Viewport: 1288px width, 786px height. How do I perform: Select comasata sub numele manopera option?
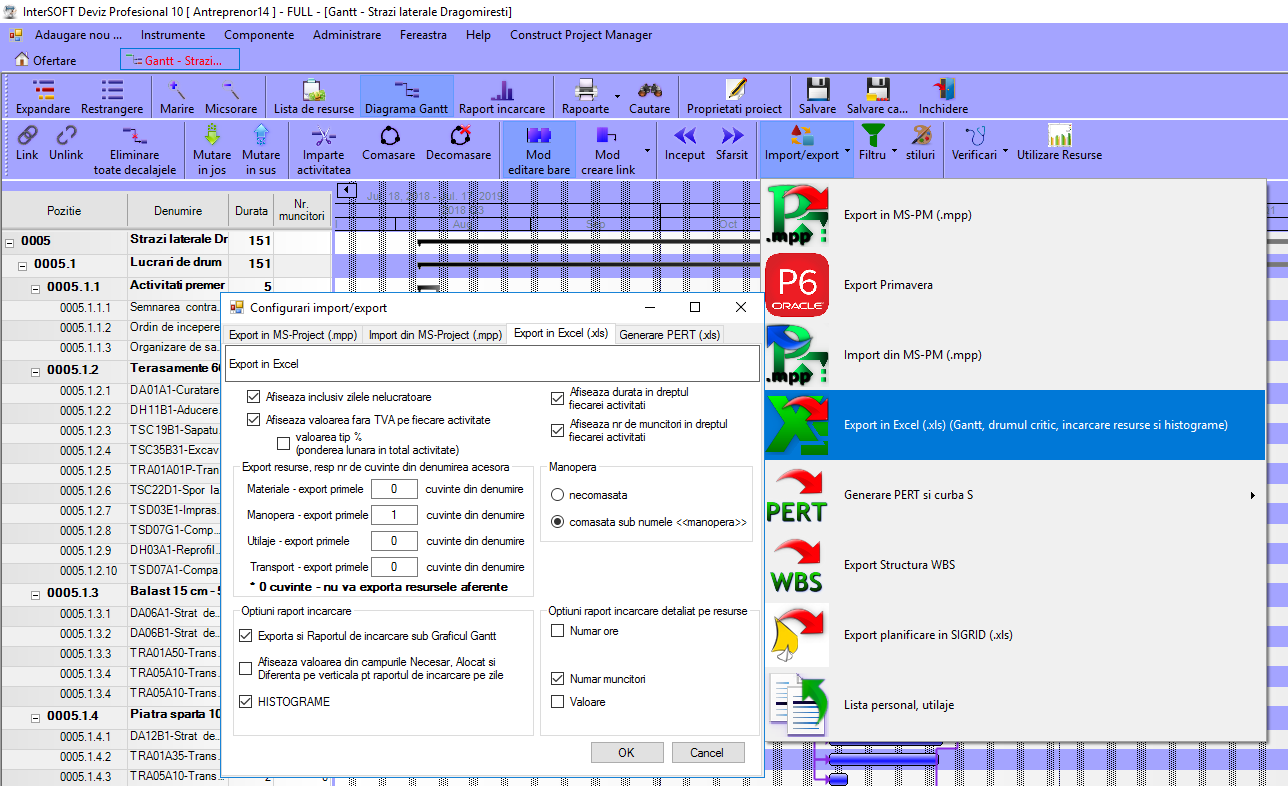point(557,522)
